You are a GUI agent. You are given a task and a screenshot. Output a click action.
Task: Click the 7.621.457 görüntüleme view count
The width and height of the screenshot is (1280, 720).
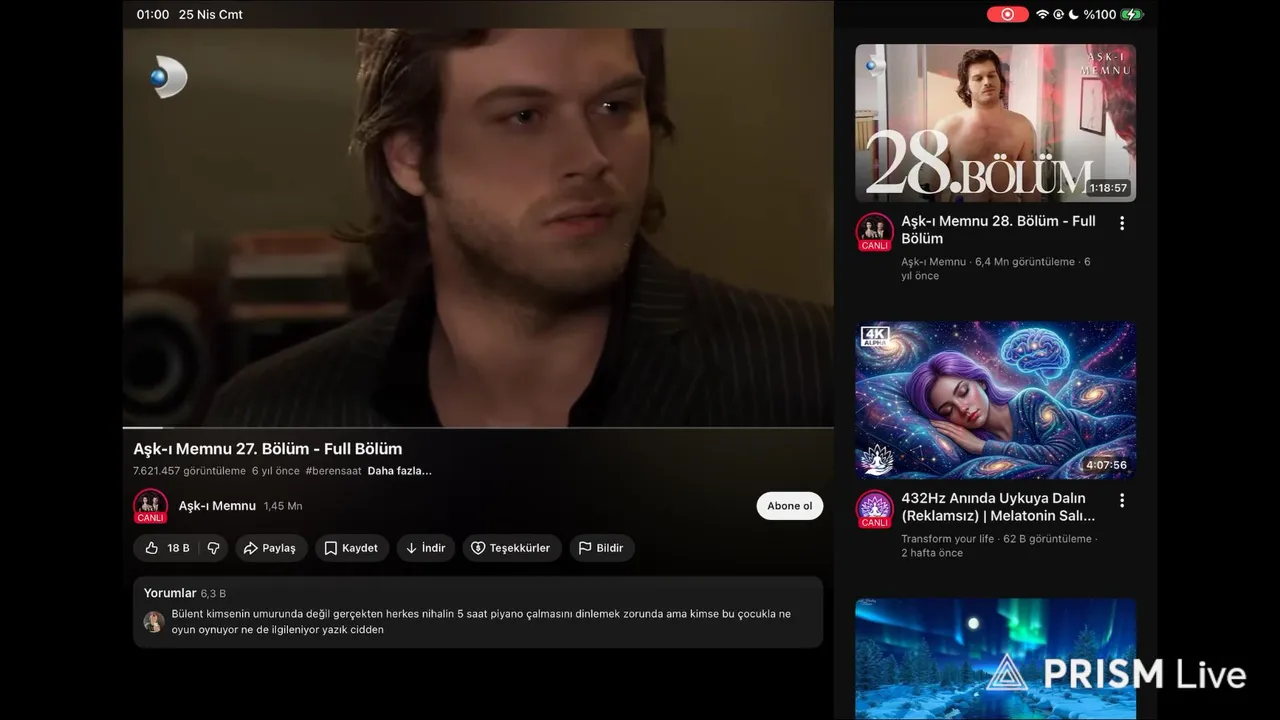[x=189, y=471]
